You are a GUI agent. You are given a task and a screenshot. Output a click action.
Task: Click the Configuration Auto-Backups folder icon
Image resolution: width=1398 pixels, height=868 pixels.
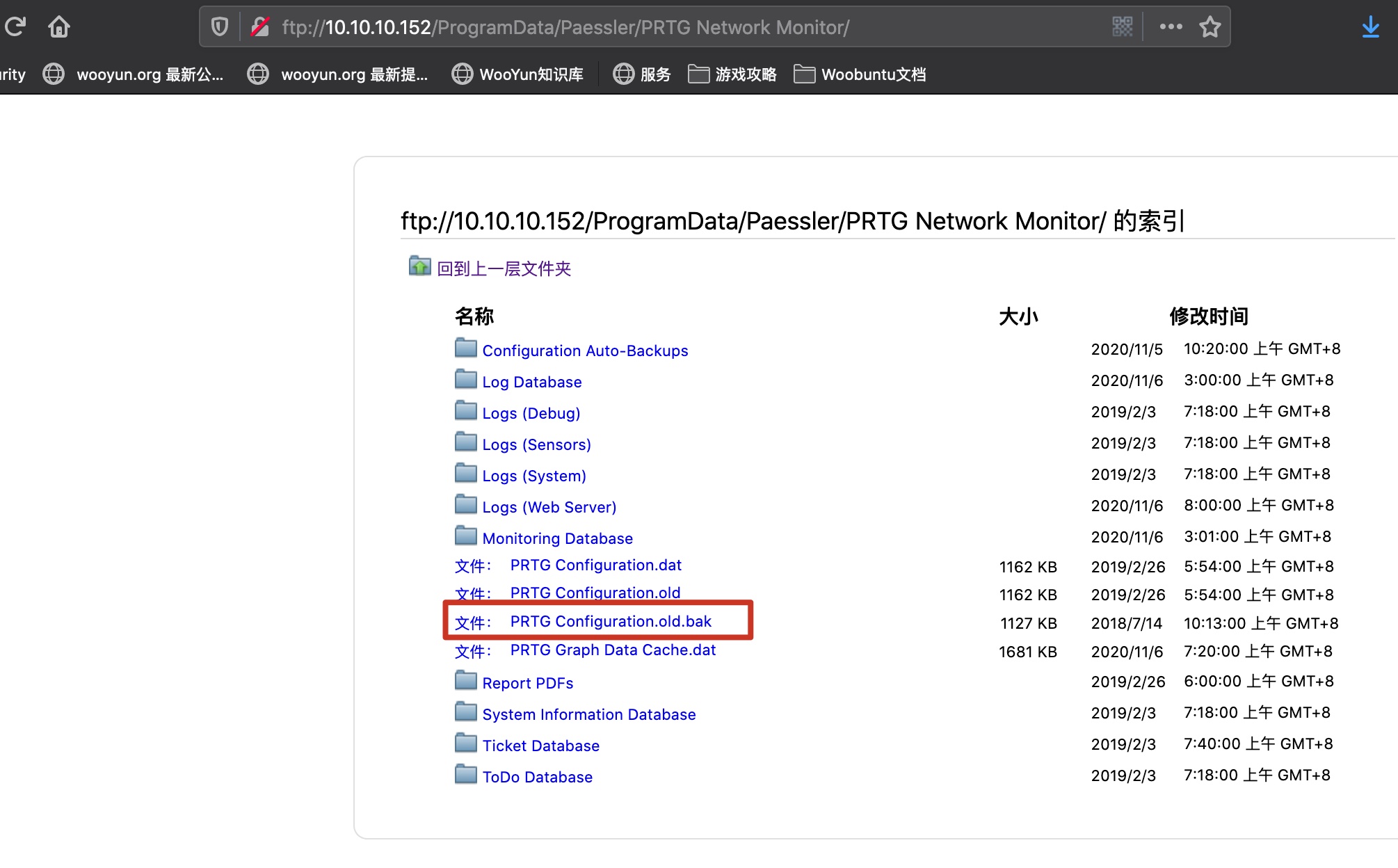pos(465,348)
